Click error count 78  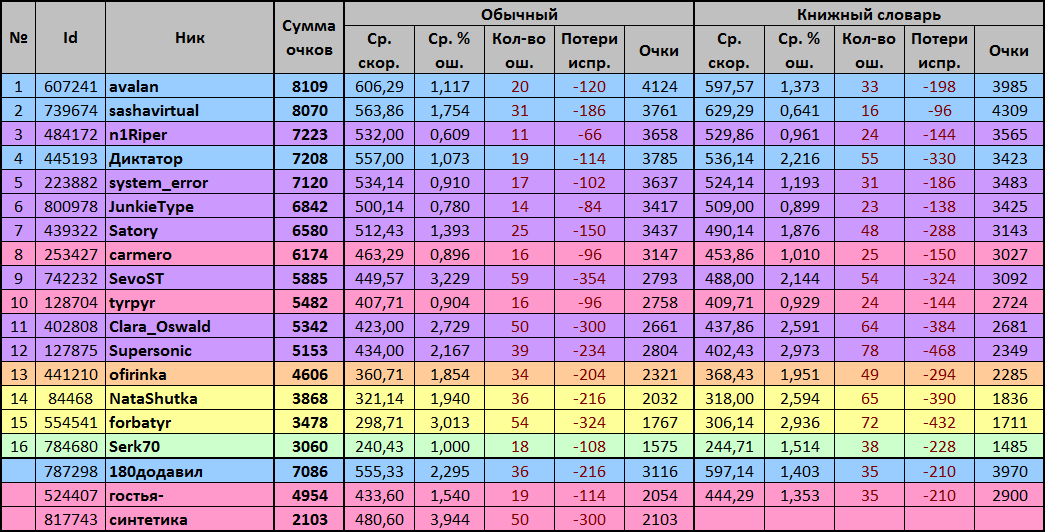tap(870, 351)
